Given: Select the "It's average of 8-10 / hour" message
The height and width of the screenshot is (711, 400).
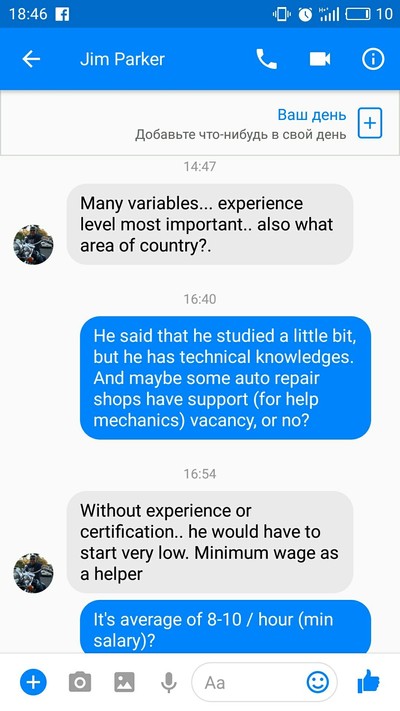Looking at the screenshot, I should [x=225, y=627].
